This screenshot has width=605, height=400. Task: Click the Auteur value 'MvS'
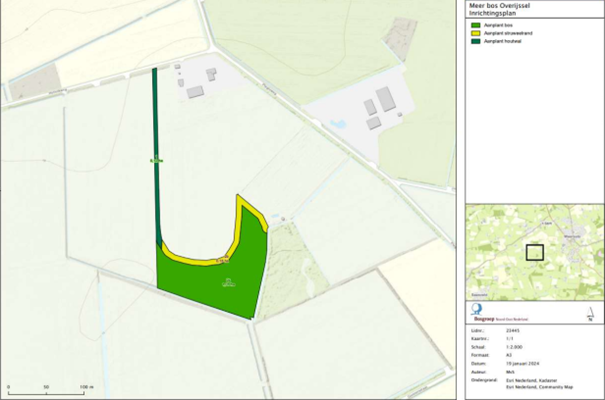(x=510, y=372)
